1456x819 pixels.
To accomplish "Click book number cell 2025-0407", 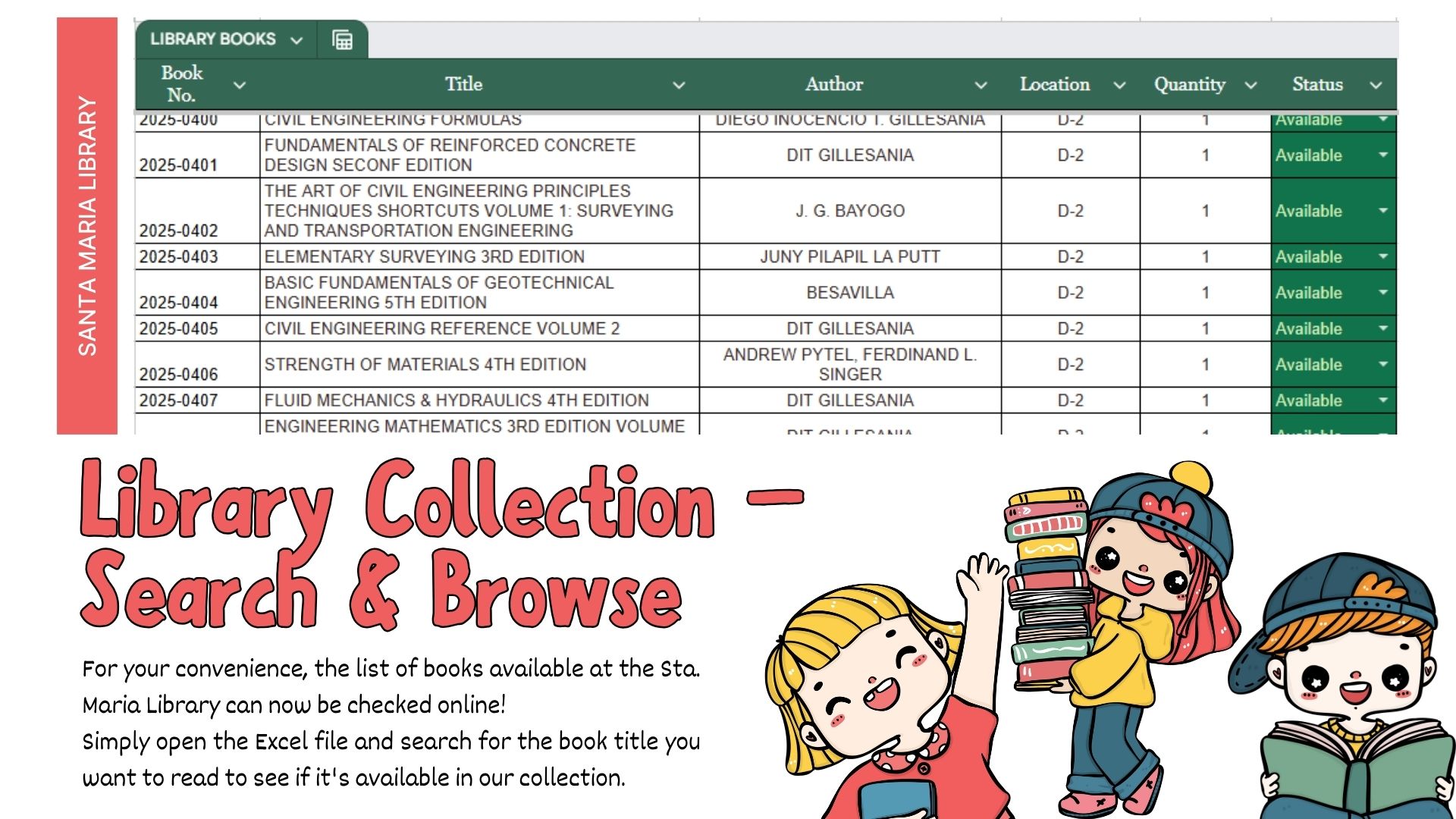I will click(x=197, y=400).
